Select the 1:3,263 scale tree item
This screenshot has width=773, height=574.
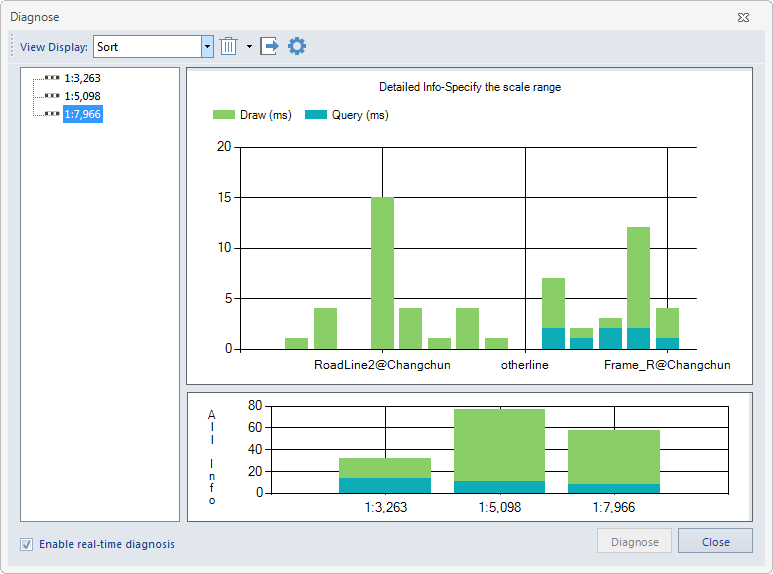point(81,78)
